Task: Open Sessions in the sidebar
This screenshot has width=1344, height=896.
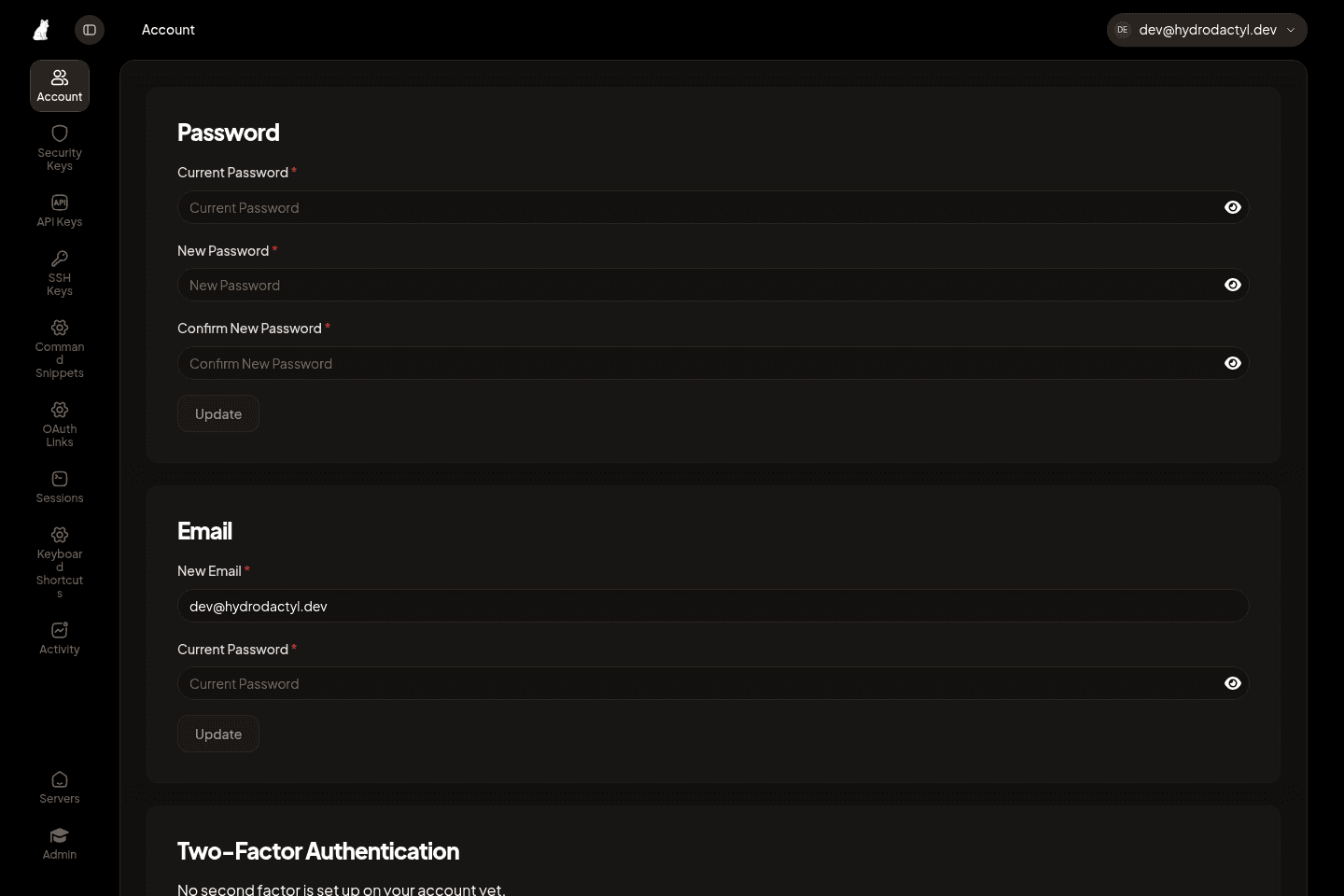Action: (60, 487)
